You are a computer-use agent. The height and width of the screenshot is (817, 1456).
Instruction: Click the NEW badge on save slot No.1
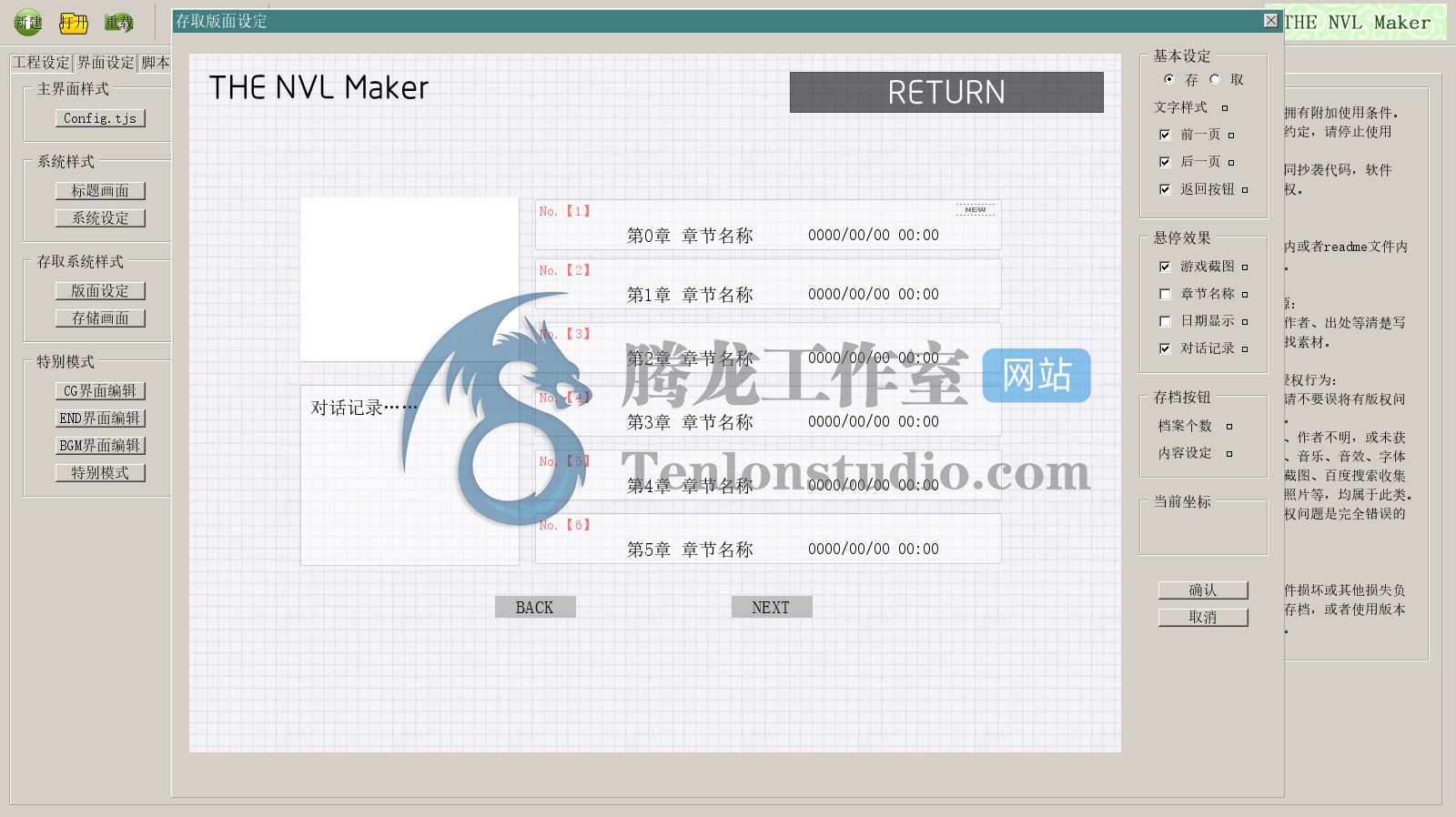point(976,210)
